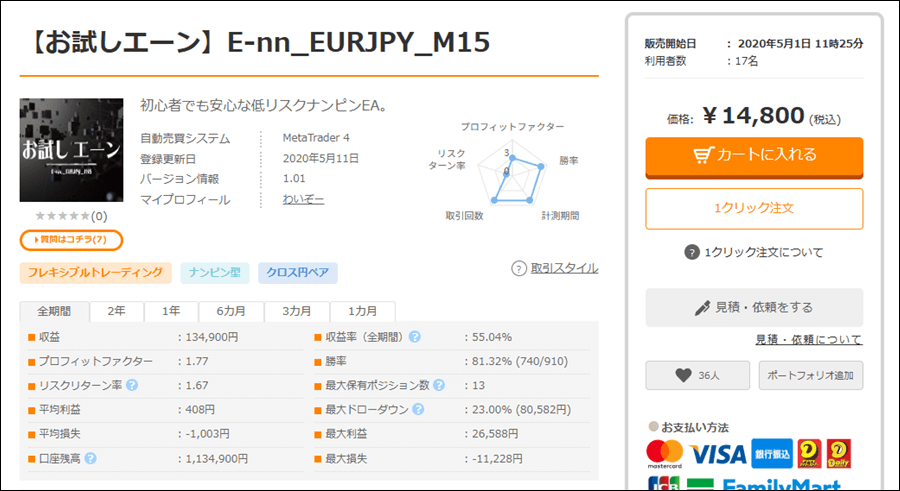
Task: Open the お試しエーン product thumbnail
Action: click(71, 150)
